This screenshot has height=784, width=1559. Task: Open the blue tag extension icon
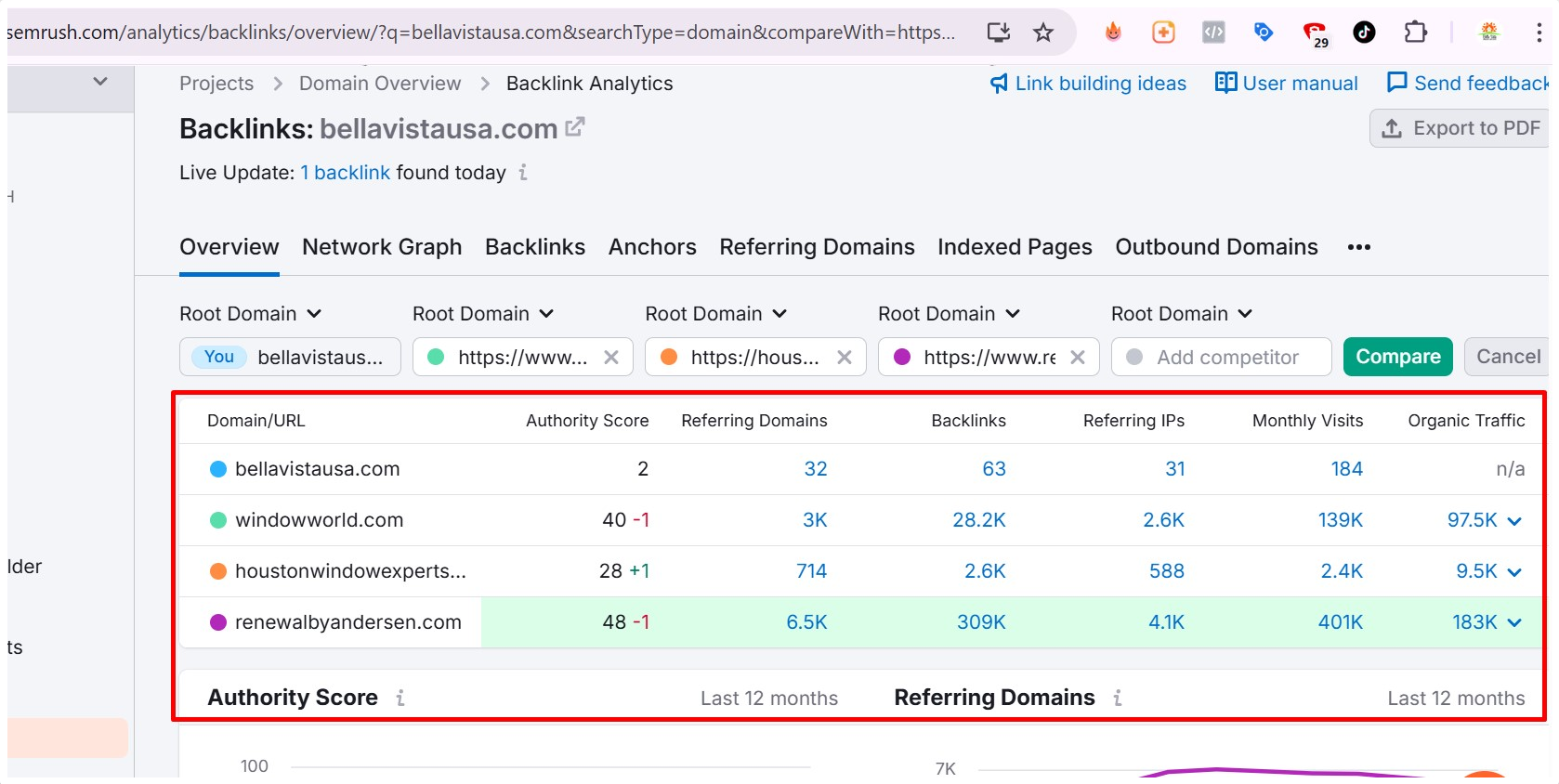pos(1264,33)
